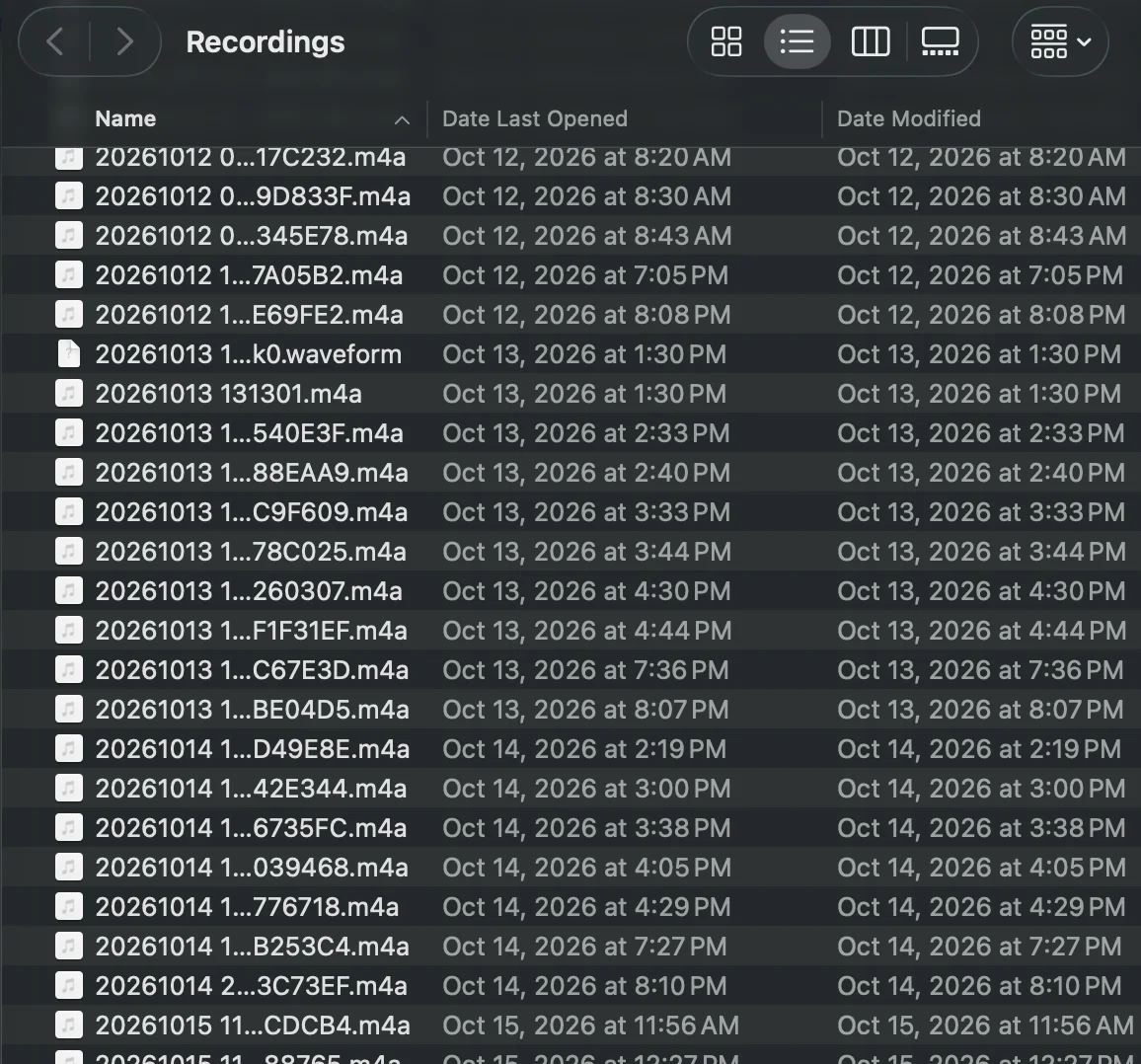Select file name 20261014 1...776718.m4a
The width and height of the screenshot is (1141, 1064).
coord(248,907)
